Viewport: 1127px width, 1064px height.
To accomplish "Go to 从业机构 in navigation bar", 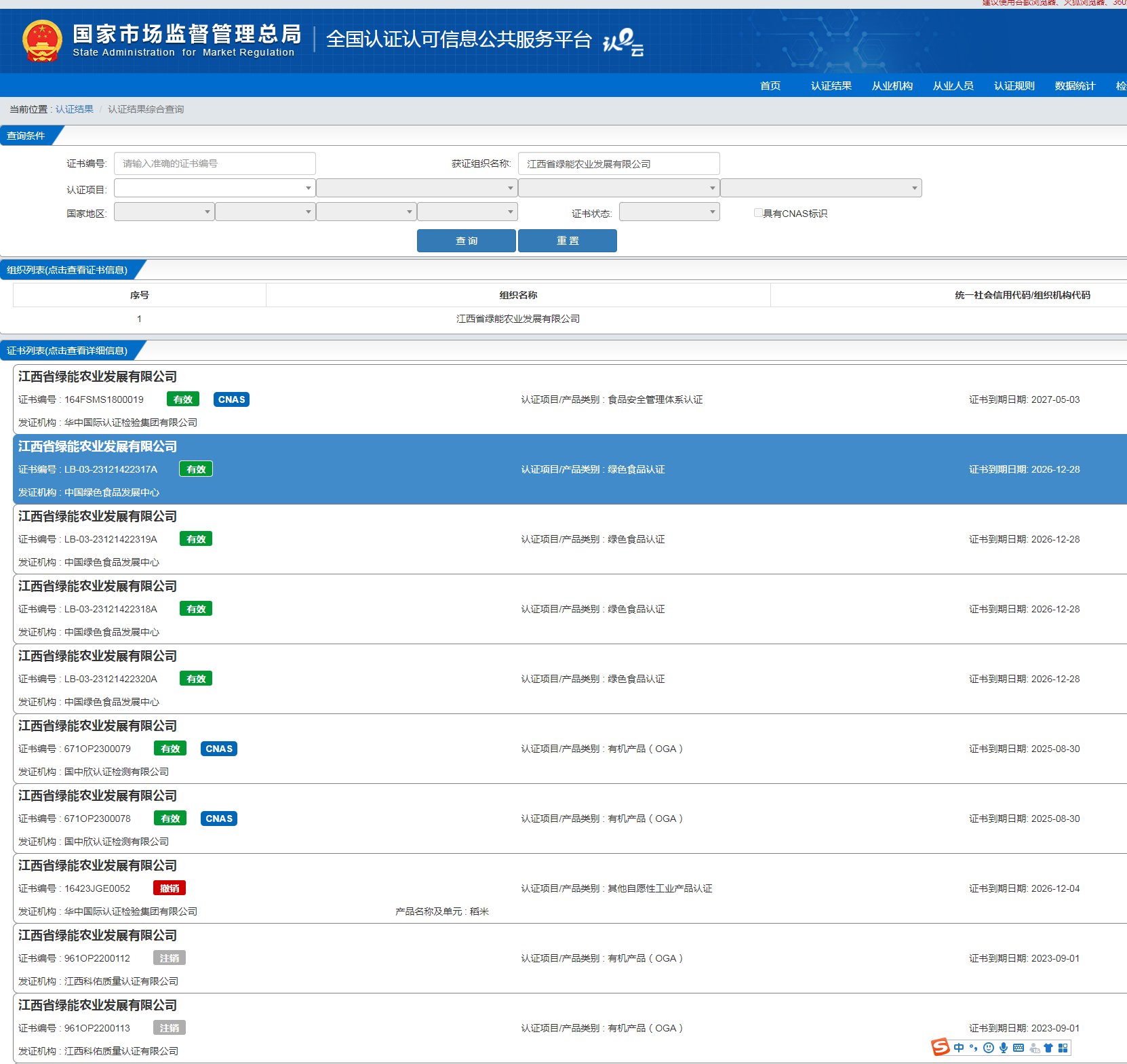I will (892, 85).
